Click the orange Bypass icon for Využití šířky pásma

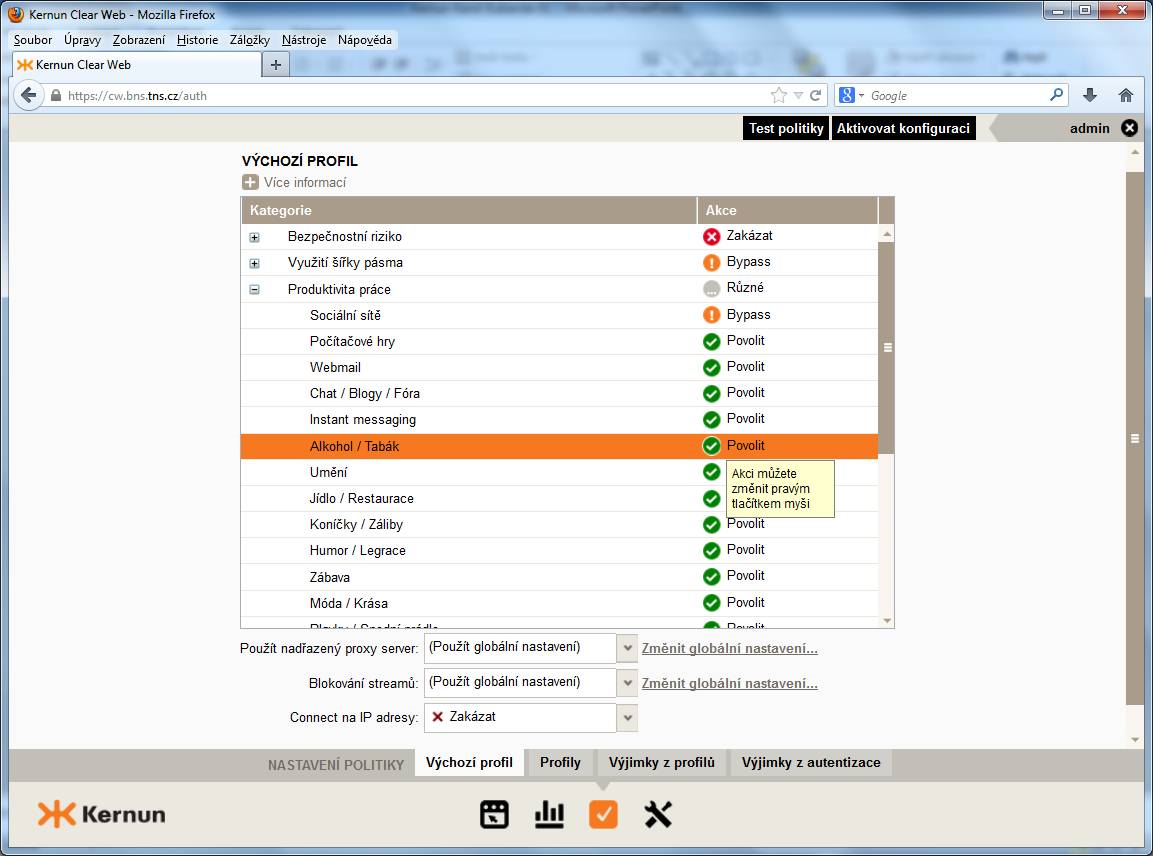[x=711, y=262]
